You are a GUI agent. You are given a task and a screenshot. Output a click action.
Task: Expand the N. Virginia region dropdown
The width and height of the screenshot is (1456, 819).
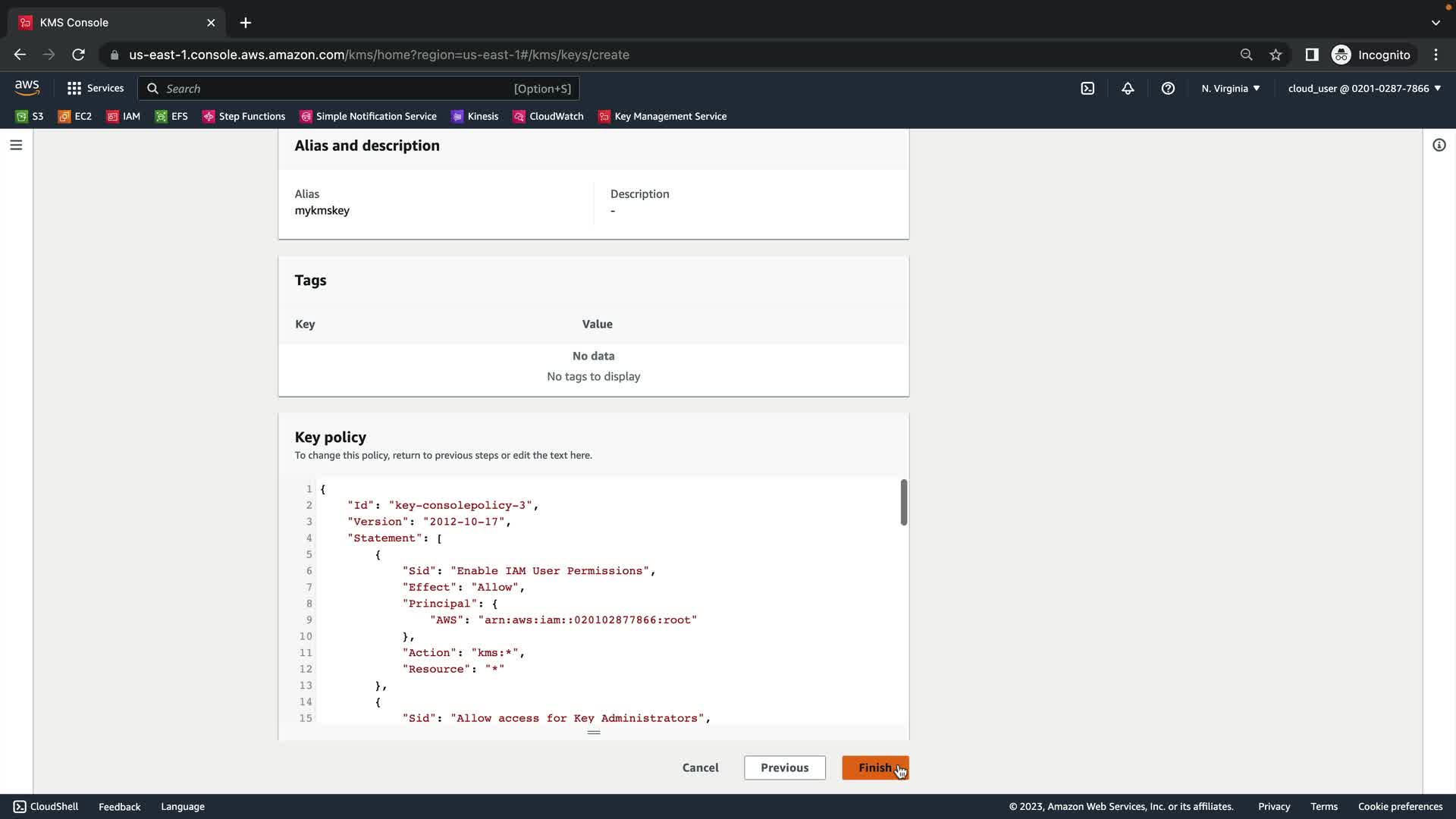click(x=1230, y=89)
